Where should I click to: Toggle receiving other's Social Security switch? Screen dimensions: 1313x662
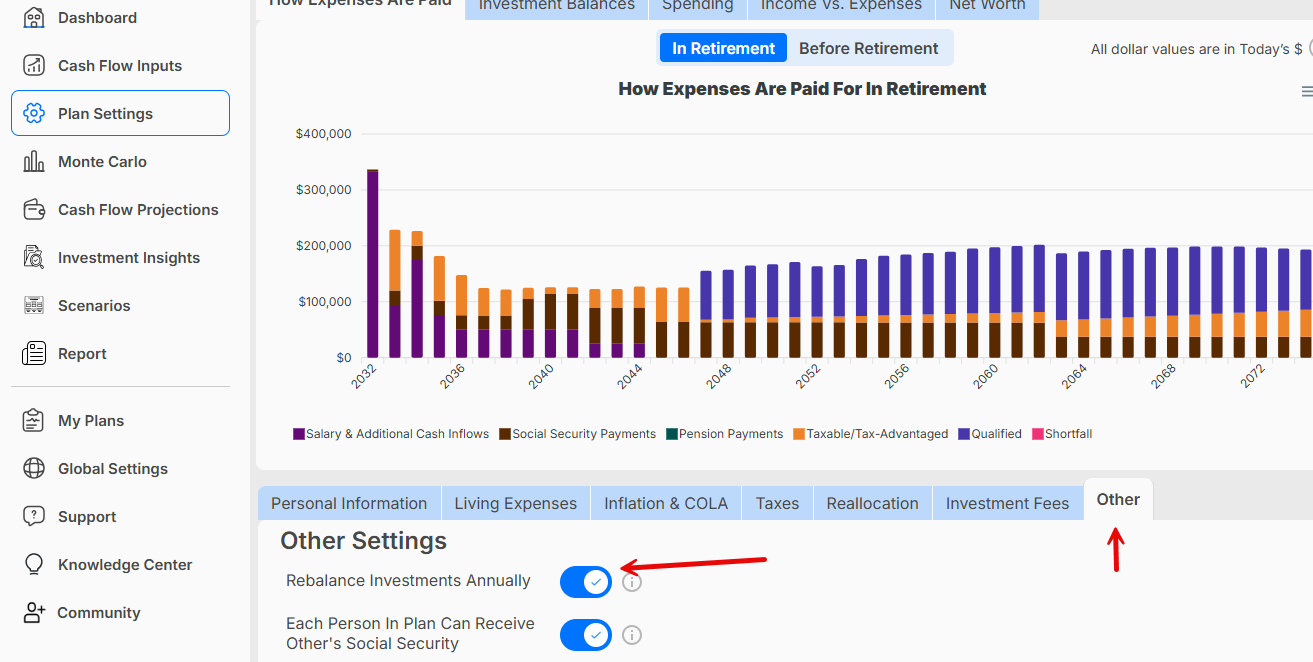[586, 635]
